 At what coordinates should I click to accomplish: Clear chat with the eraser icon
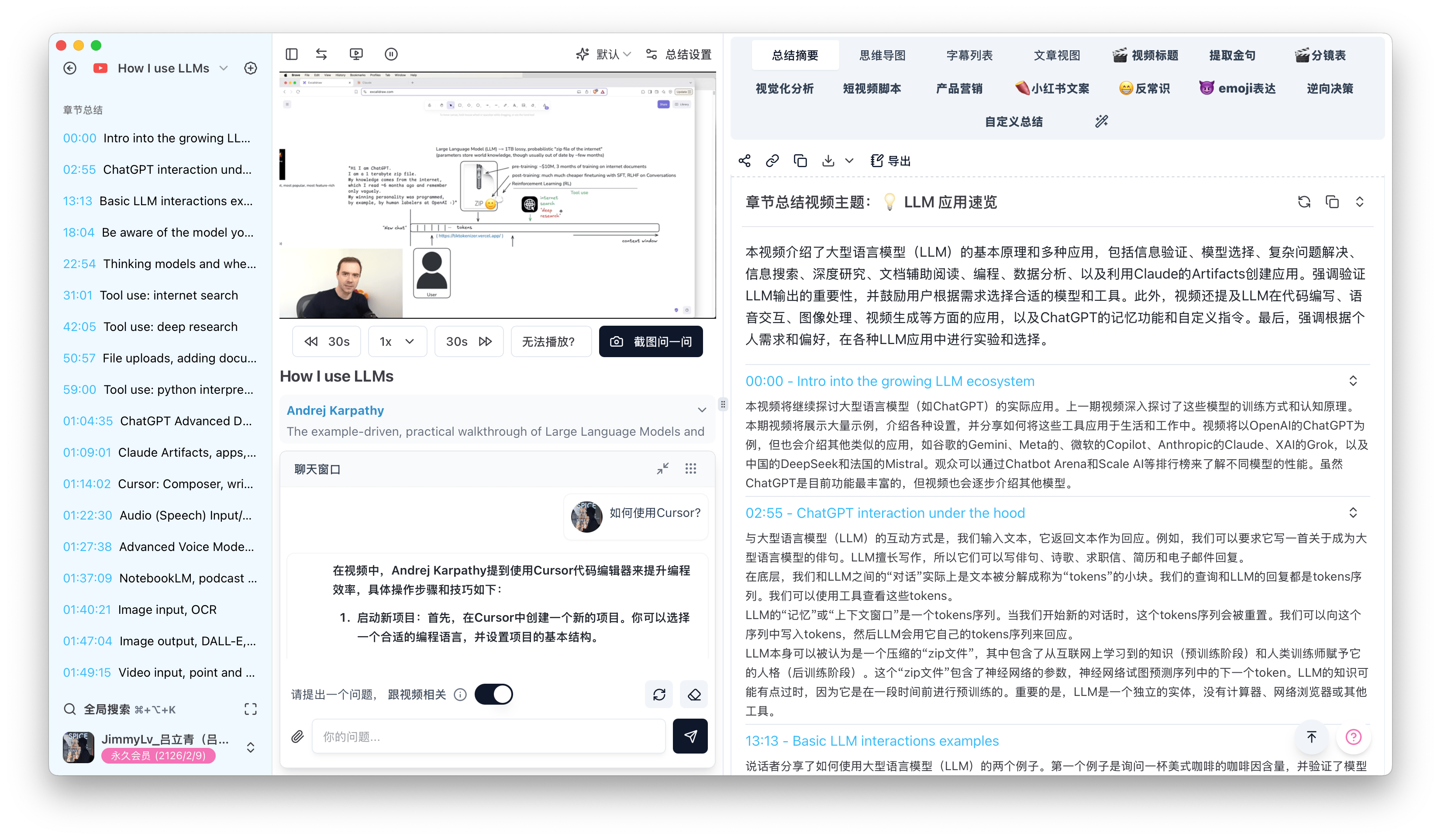click(693, 694)
